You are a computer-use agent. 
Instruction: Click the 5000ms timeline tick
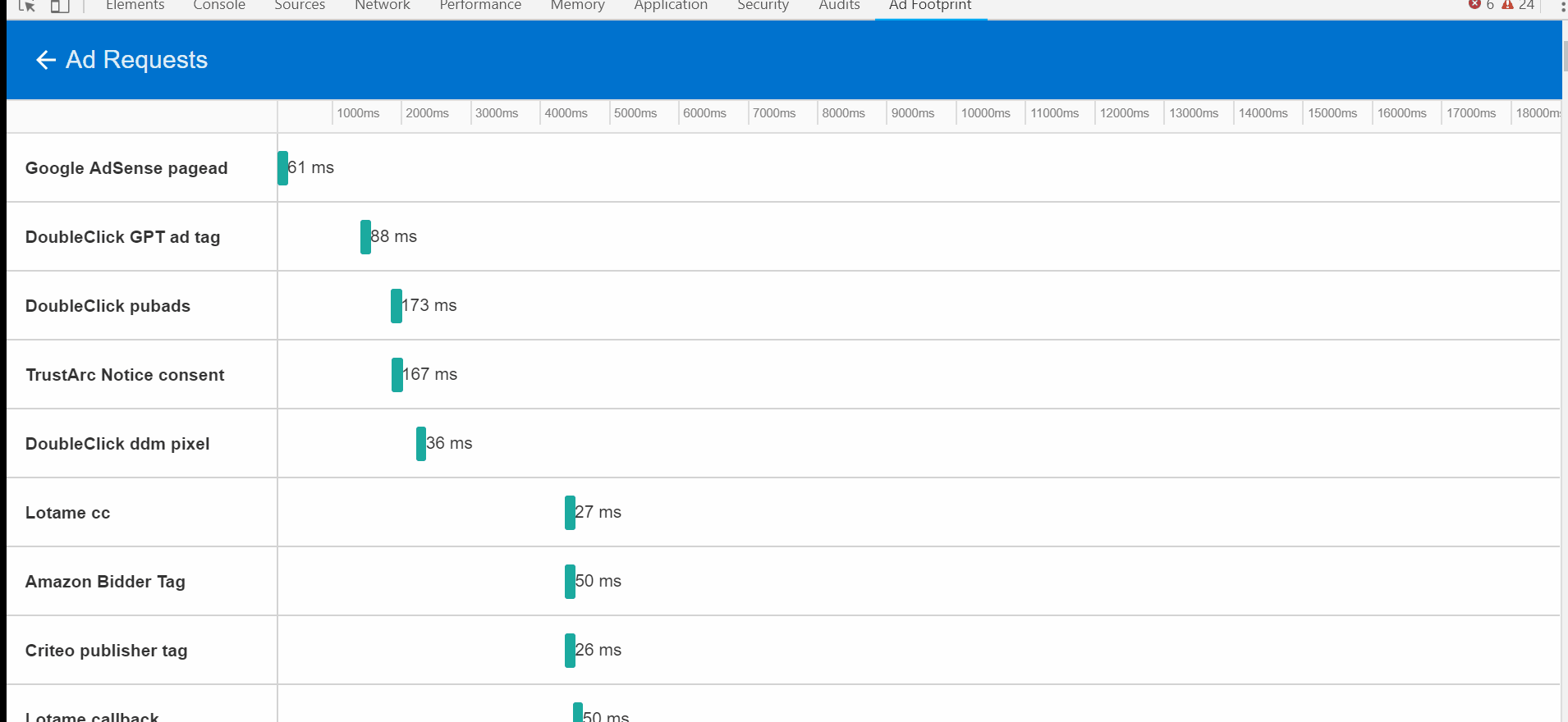pos(635,113)
